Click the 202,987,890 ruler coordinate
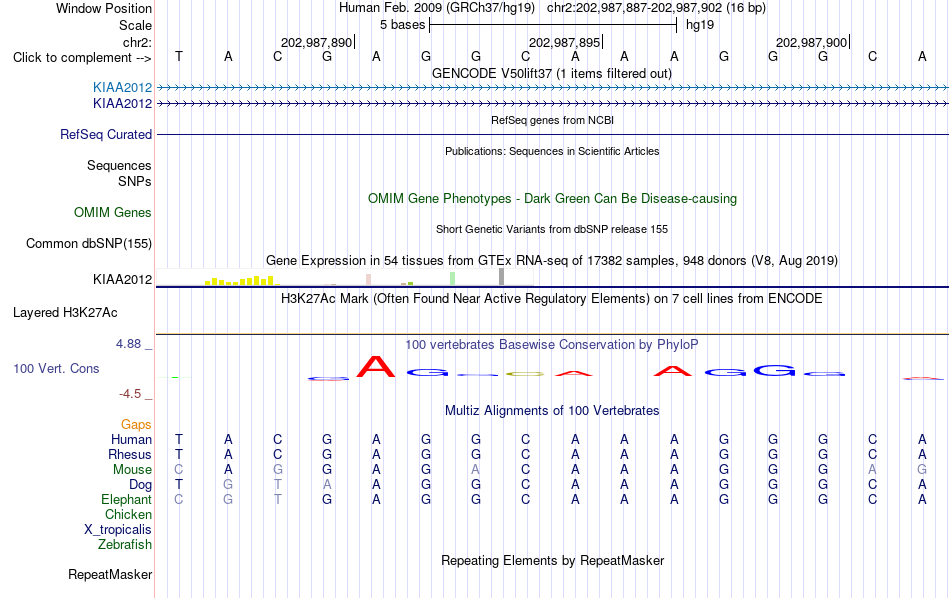950x598 pixels. (x=316, y=42)
